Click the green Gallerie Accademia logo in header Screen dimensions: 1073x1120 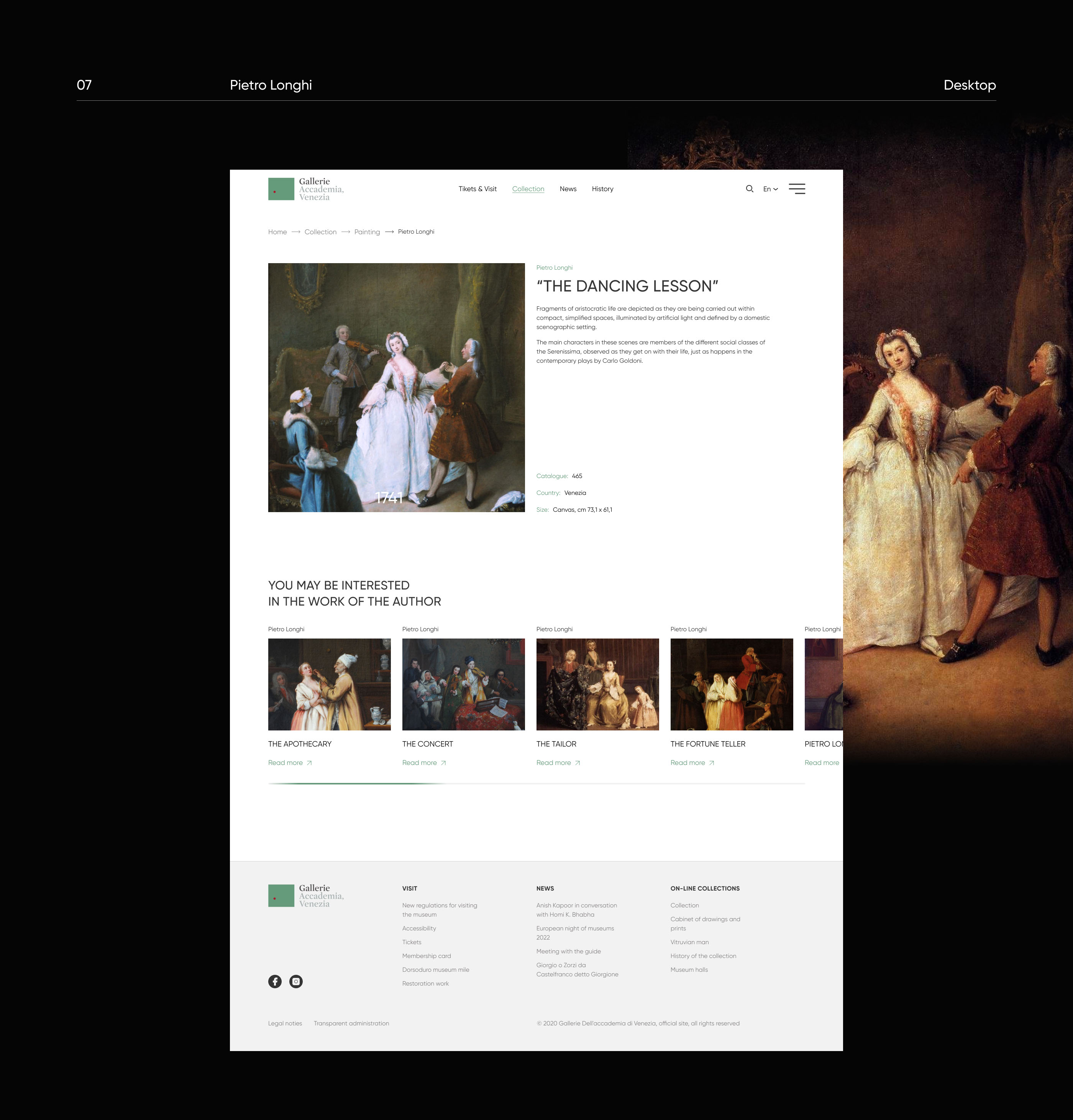coord(281,189)
